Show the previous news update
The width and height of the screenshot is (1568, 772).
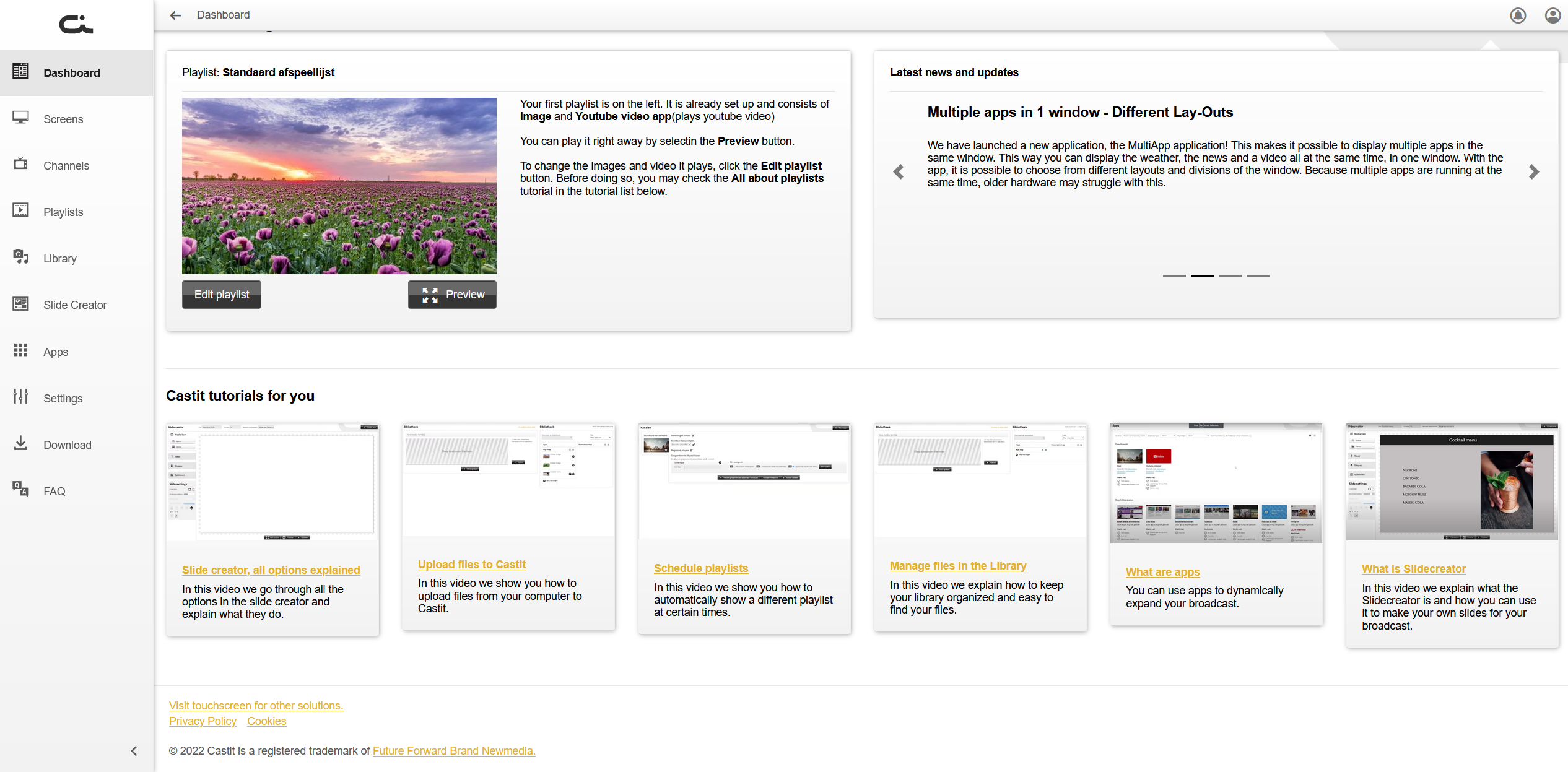[x=898, y=171]
